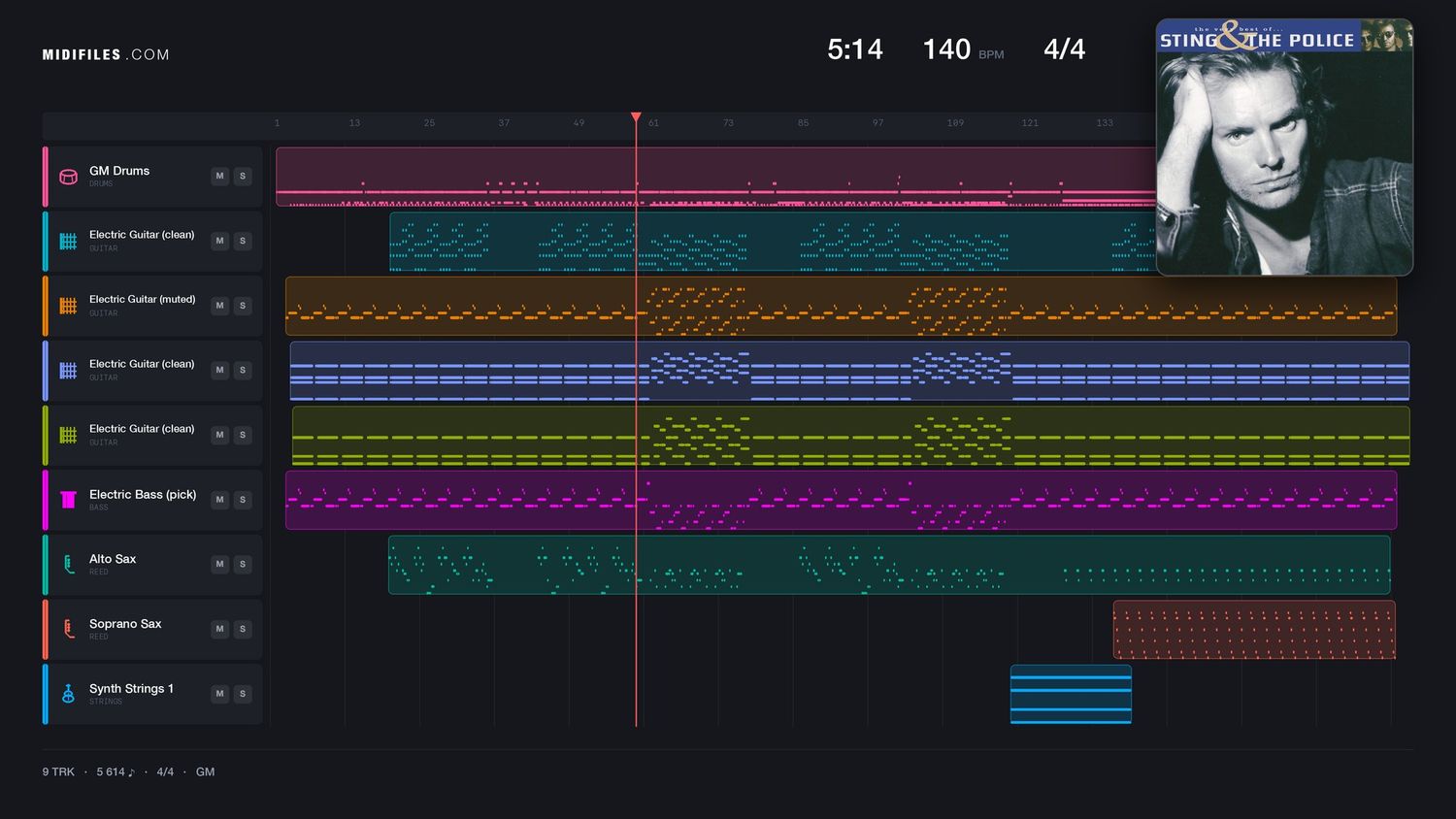Click the Soprano Sax reed icon
Image resolution: width=1456 pixels, height=819 pixels.
click(68, 629)
